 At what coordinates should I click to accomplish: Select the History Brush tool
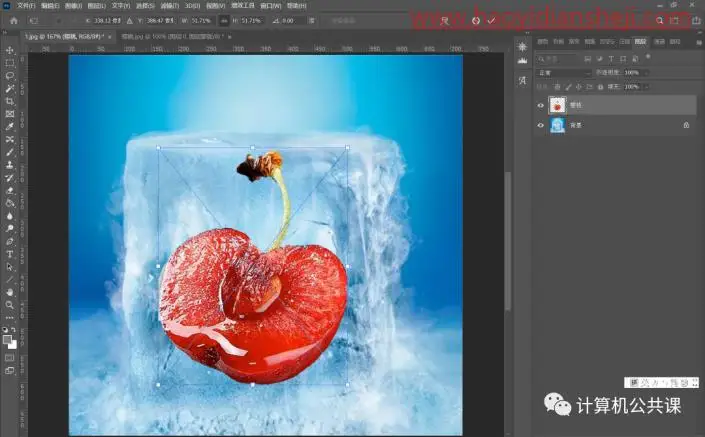pos(9,178)
